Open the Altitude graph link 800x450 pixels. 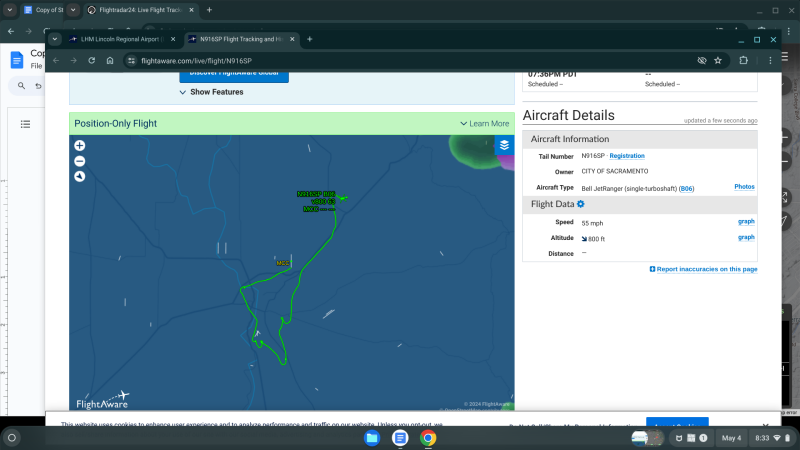tap(746, 237)
